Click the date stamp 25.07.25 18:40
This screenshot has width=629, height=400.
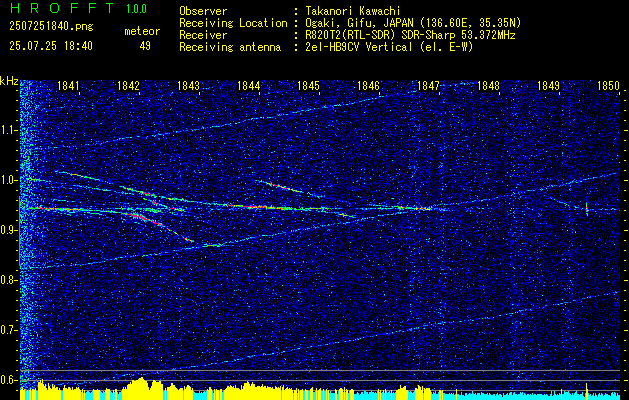point(51,46)
